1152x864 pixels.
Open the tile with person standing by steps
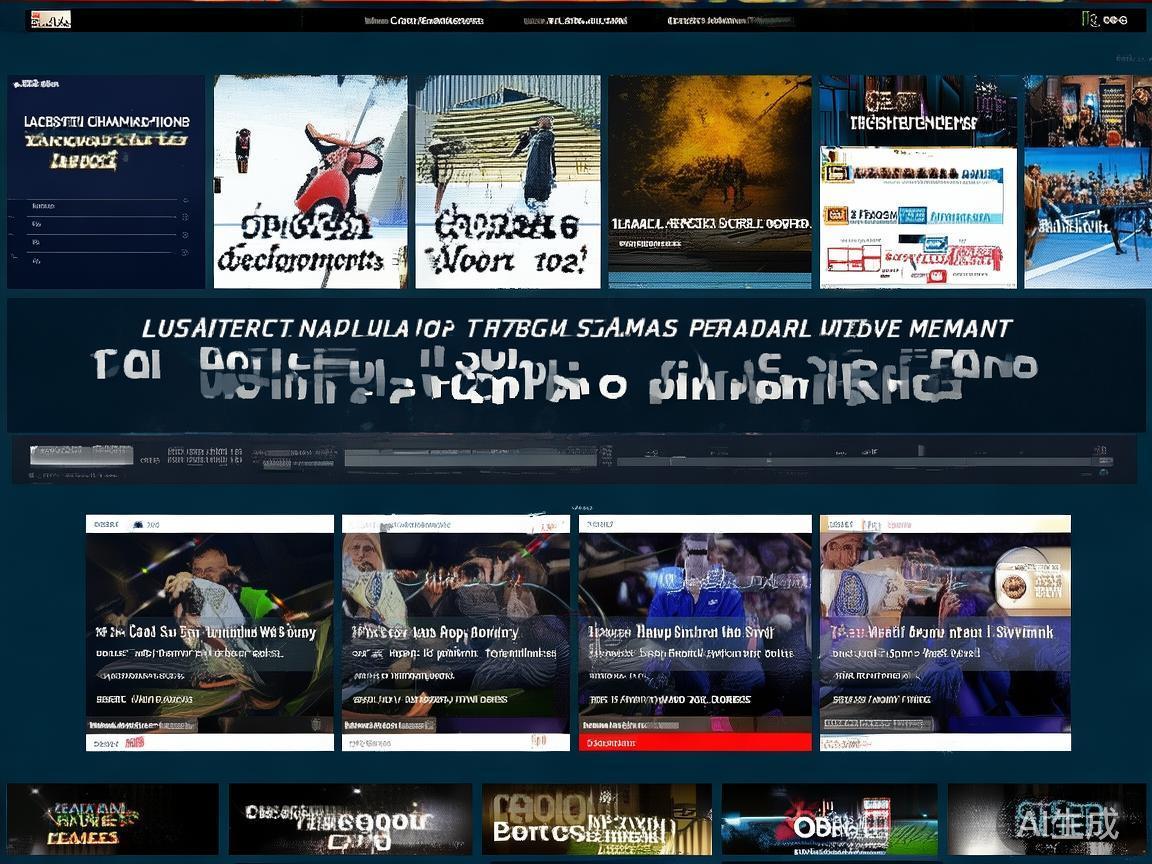point(508,182)
